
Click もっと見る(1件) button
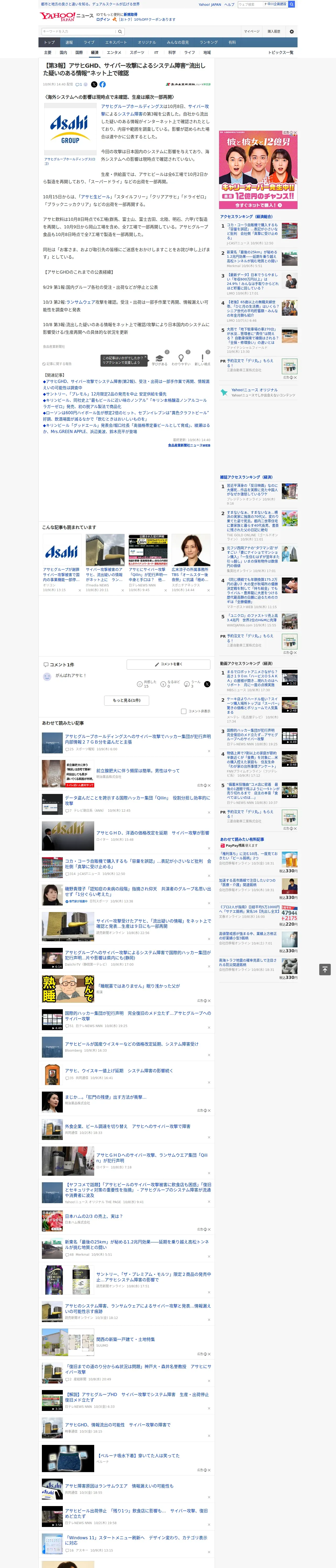click(x=127, y=700)
